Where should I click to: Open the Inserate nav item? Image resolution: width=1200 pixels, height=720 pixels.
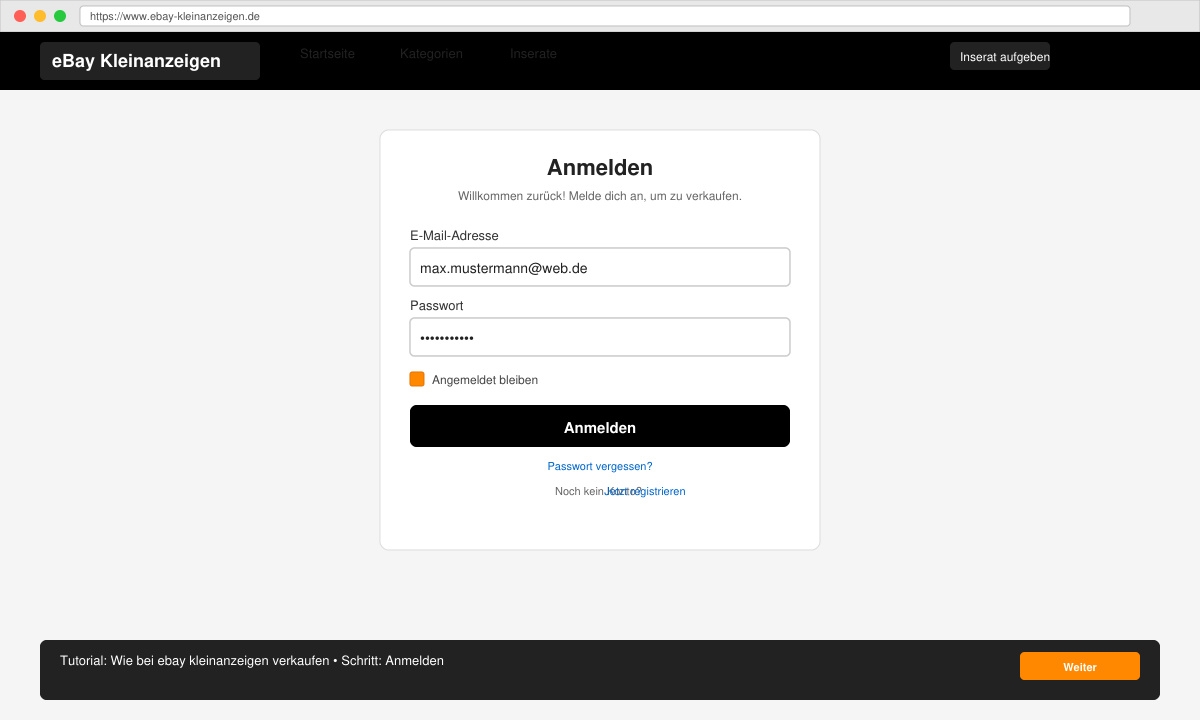[533, 54]
